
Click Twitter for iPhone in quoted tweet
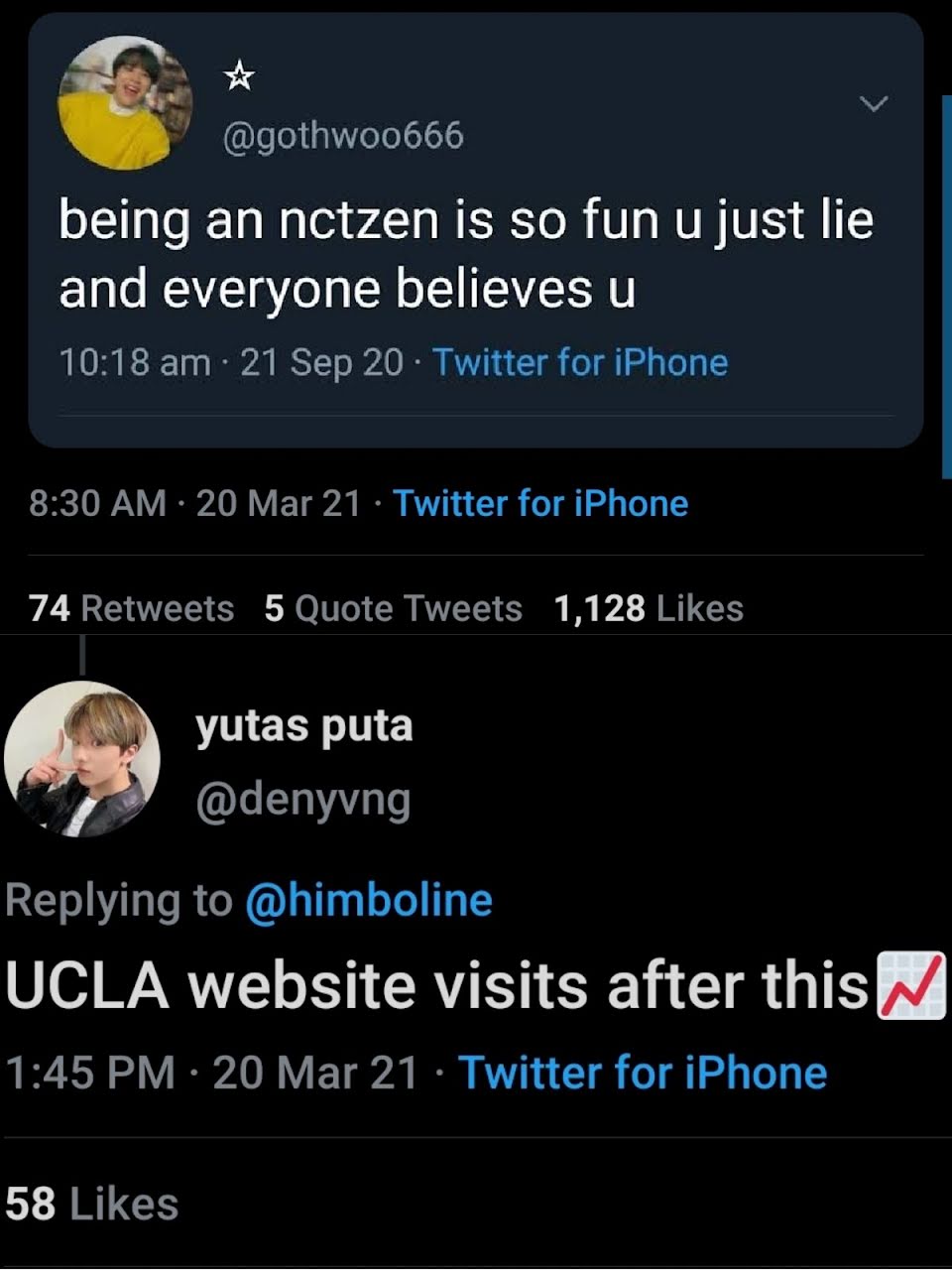point(580,362)
